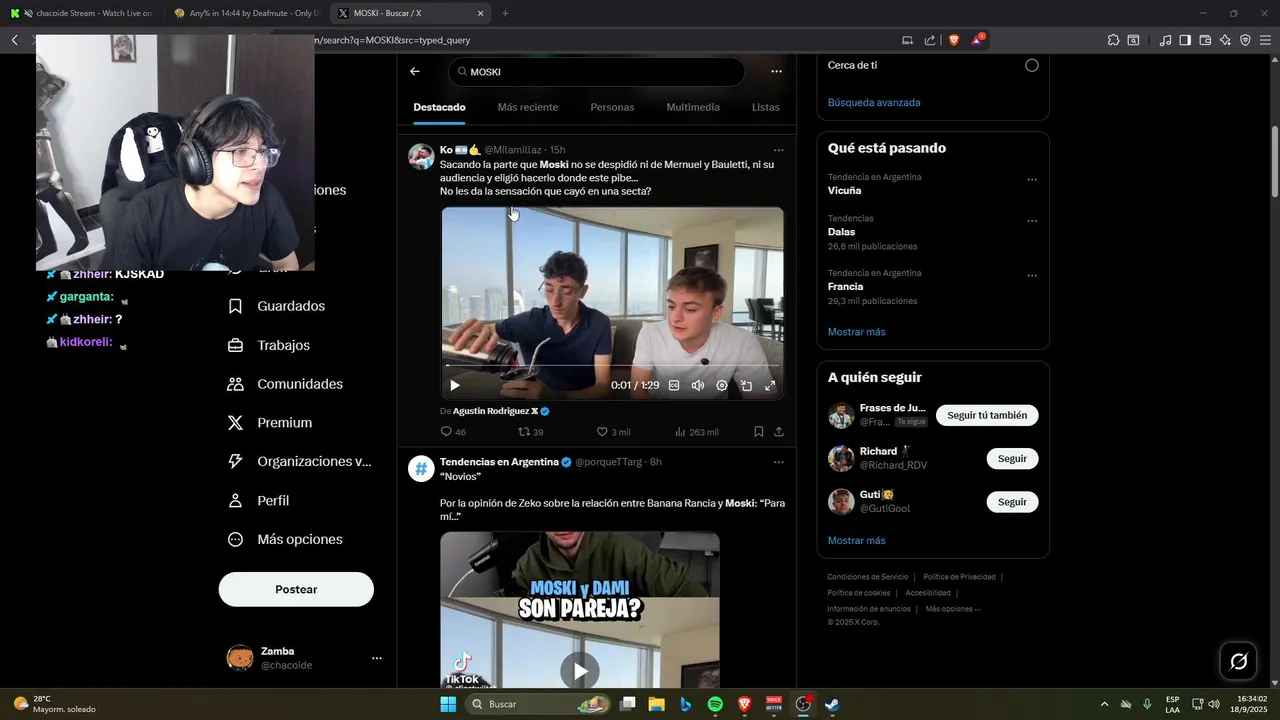Screen dimensions: 1280x720
Task: Open Política de Privacidad link
Action: point(959,577)
